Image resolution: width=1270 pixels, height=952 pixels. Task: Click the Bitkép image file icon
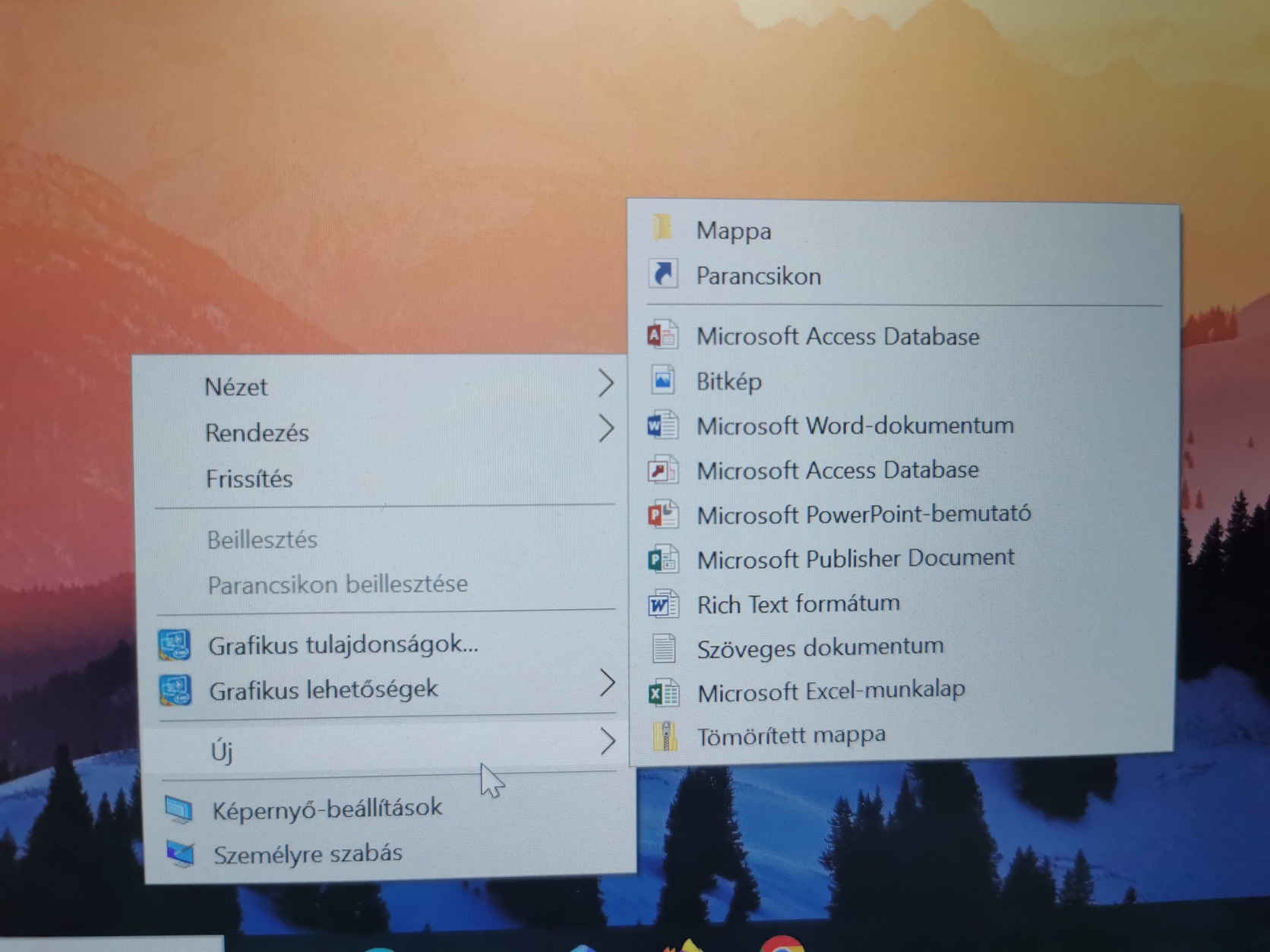(662, 380)
